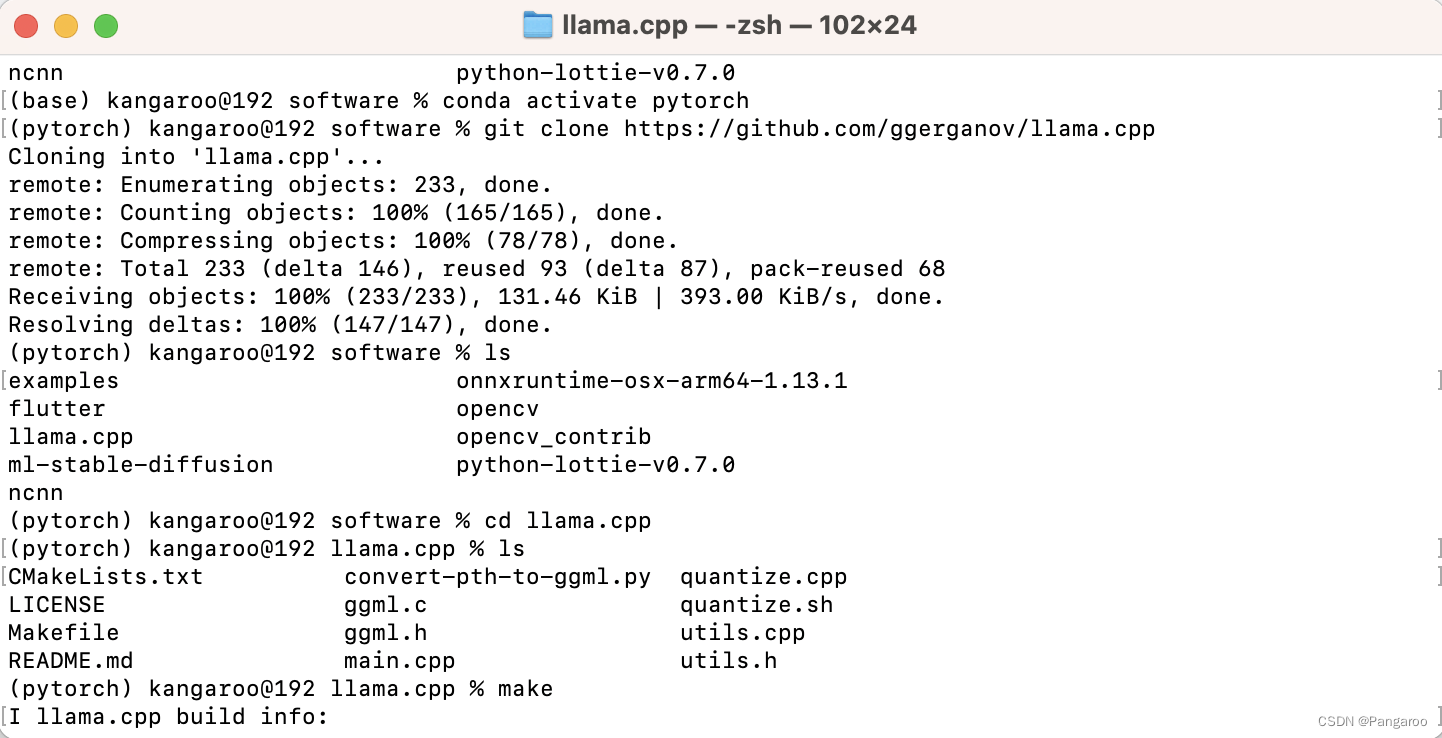This screenshot has height=738, width=1442.
Task: Click the green fullscreen window button
Action: [x=106, y=27]
